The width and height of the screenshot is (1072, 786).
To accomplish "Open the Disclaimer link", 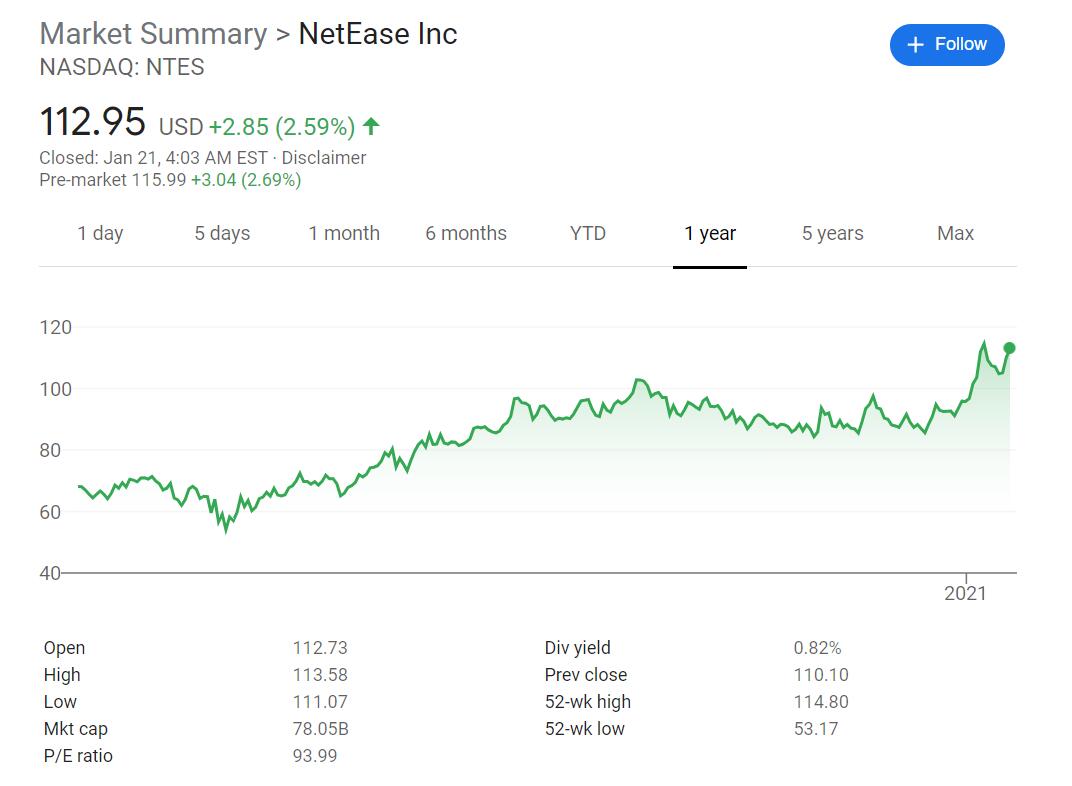I will 324,158.
